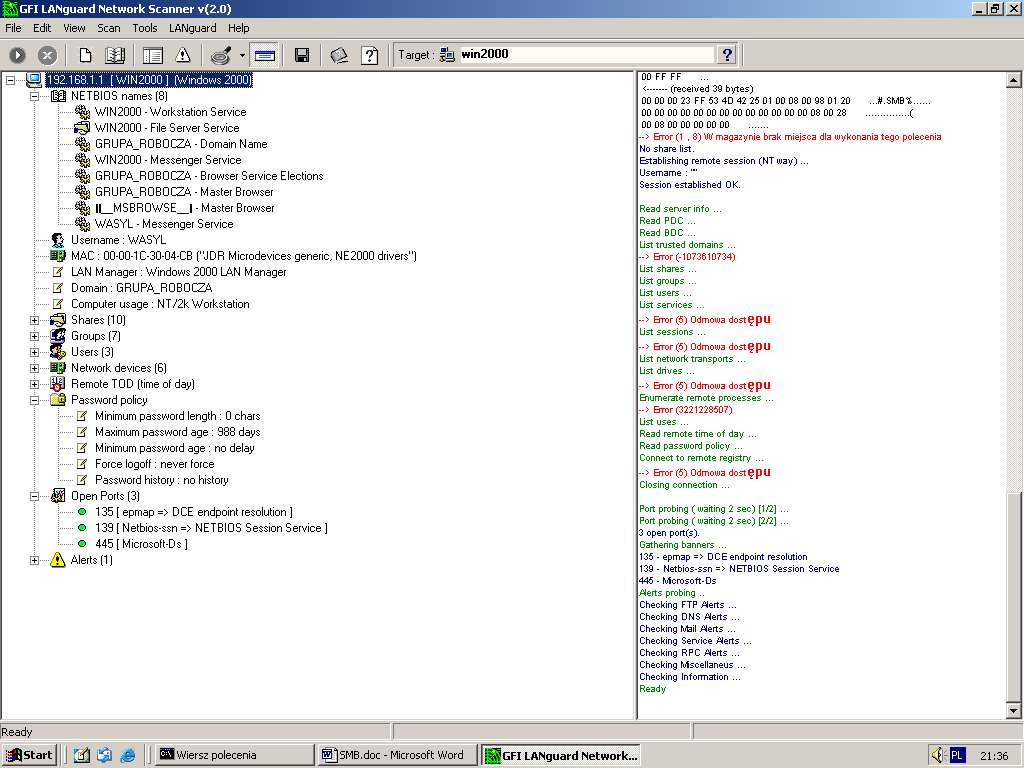Image resolution: width=1024 pixels, height=768 pixels.
Task: Open the Edit menu
Action: tap(42, 28)
